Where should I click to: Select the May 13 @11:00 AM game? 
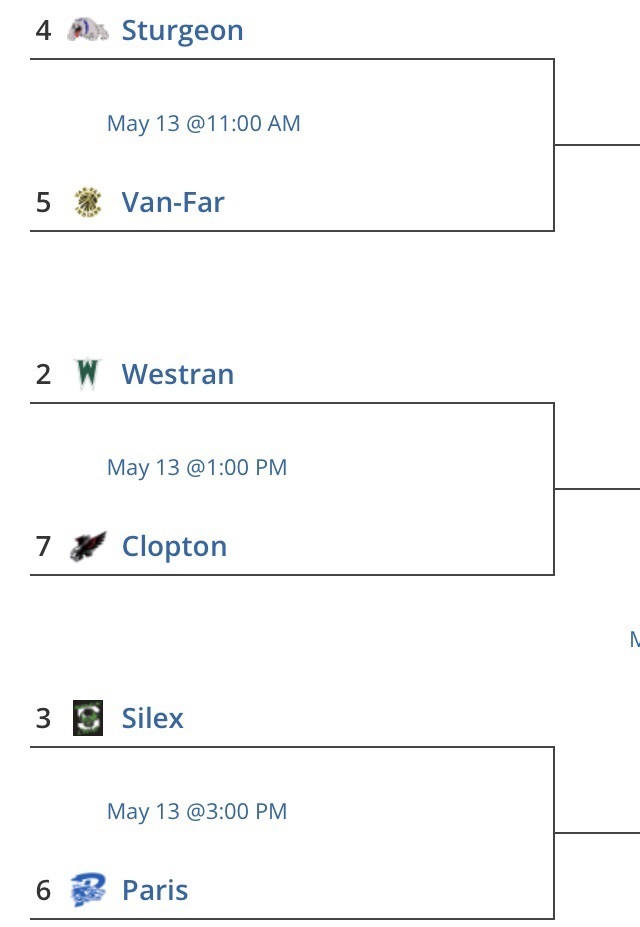(x=204, y=124)
